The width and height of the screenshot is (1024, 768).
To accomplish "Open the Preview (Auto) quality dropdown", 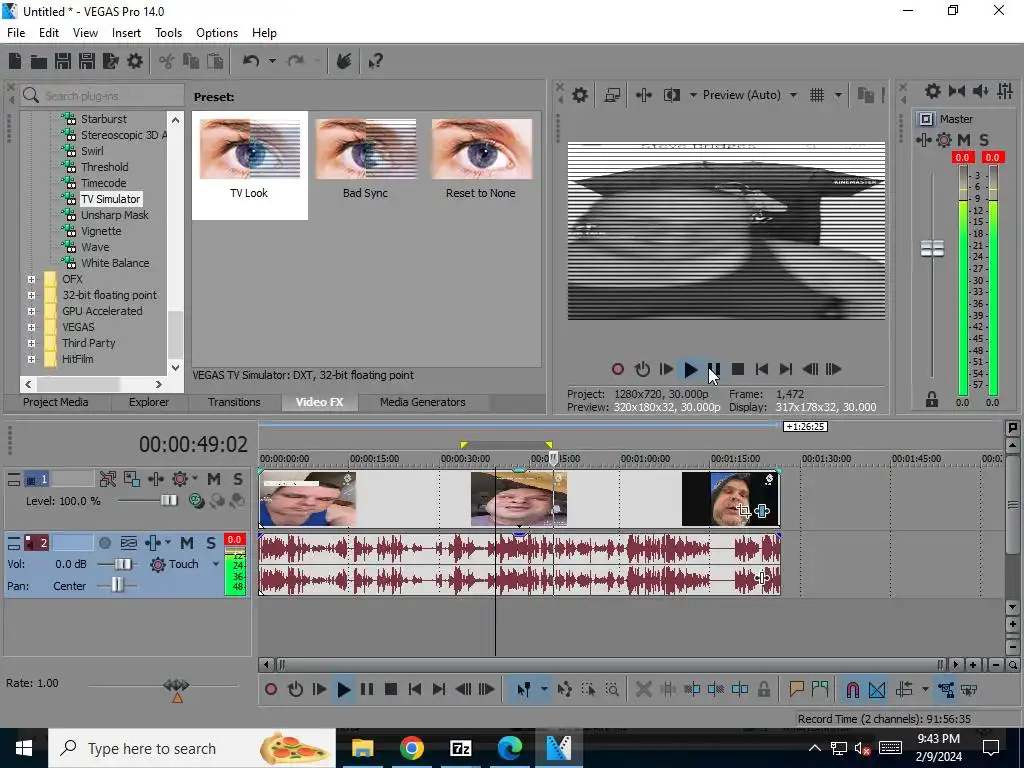I will (x=793, y=95).
